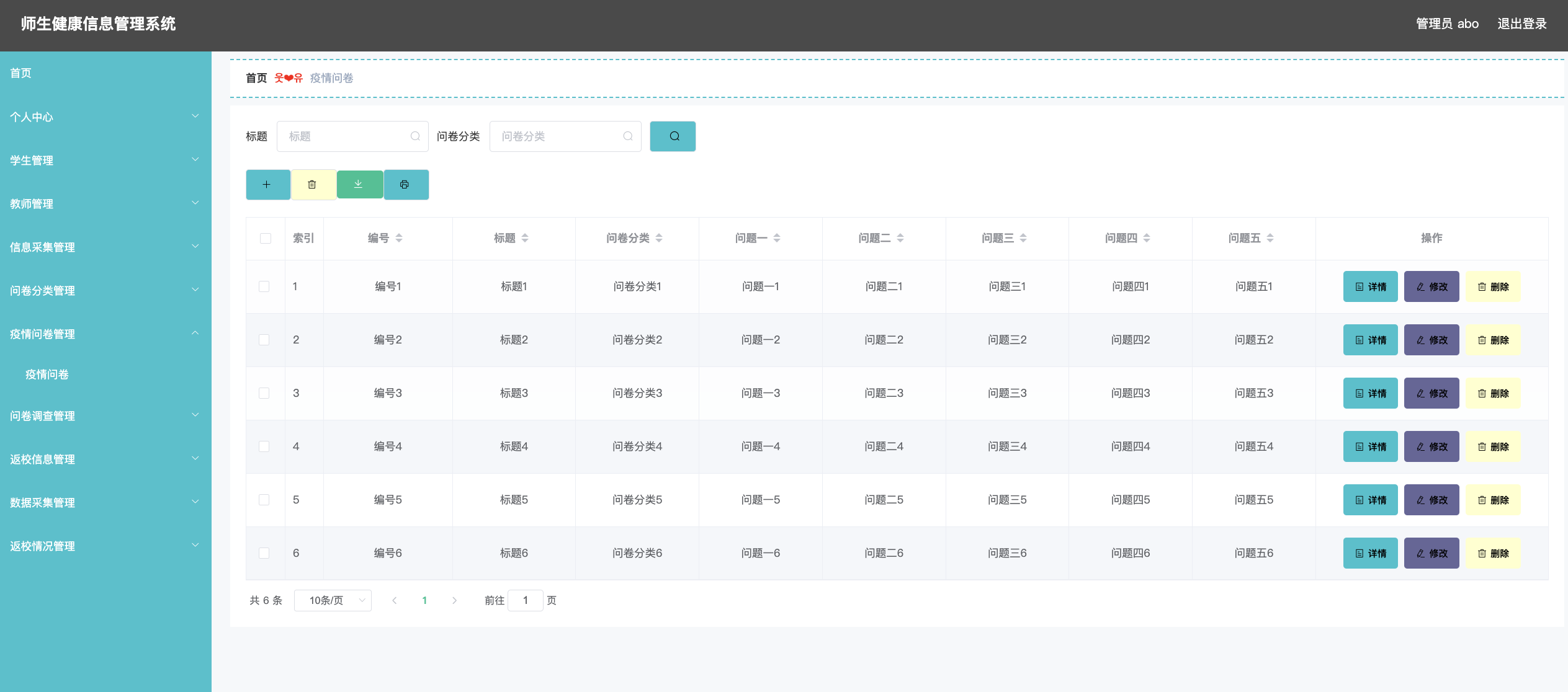Click the green download export button
The image size is (1568, 692).
click(359, 184)
